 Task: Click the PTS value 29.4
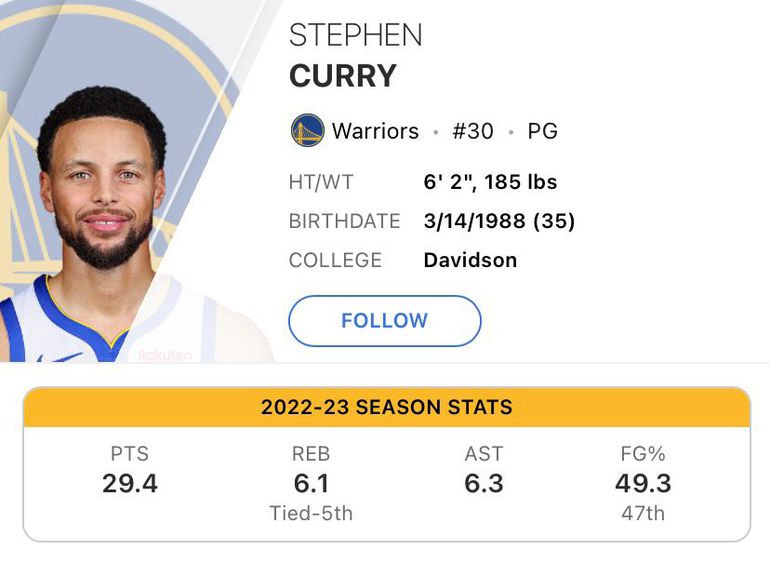tap(130, 484)
